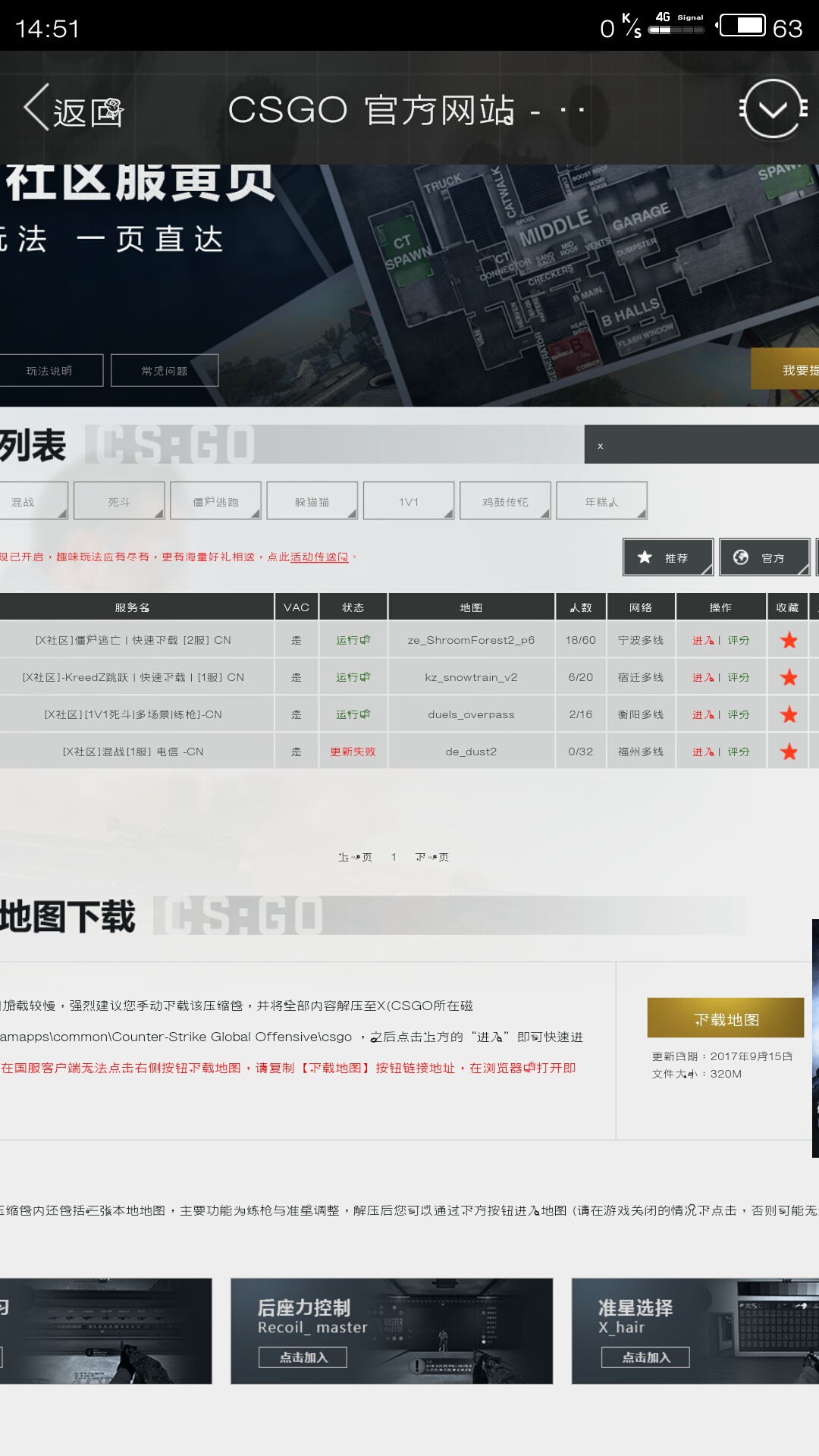Go to next page 下一页

(432, 857)
